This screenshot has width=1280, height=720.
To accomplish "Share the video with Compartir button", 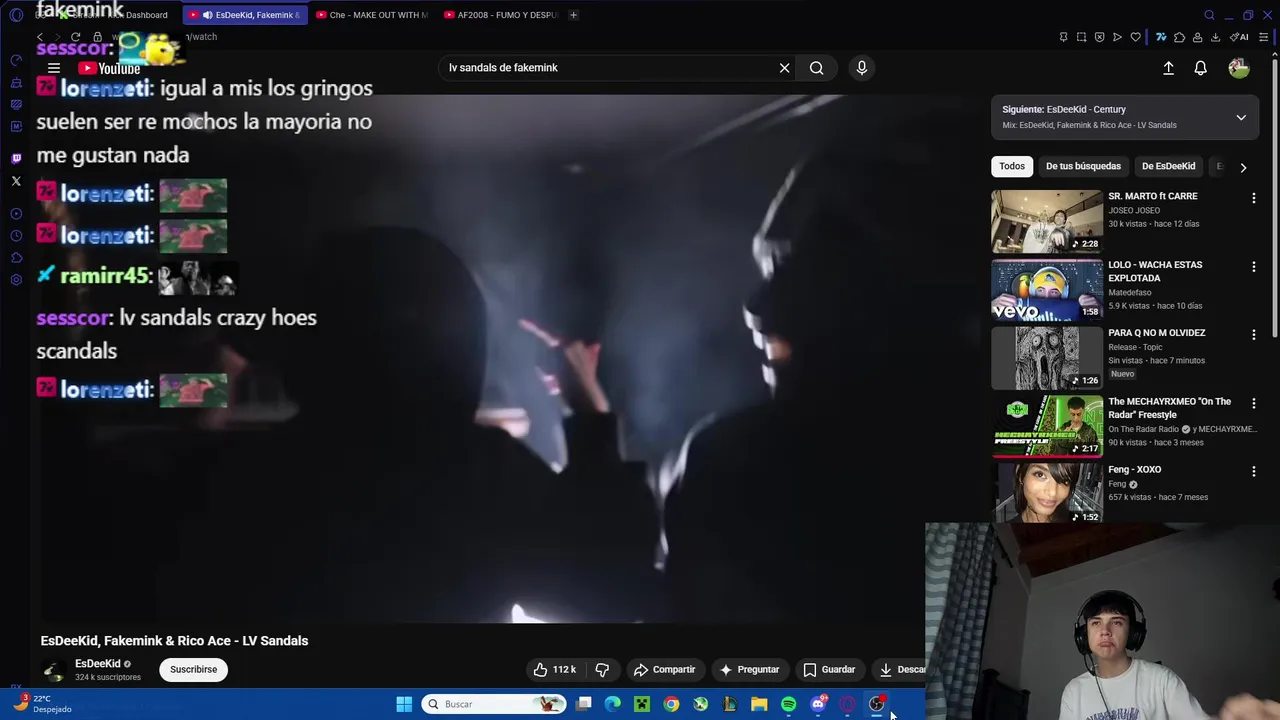I will (x=665, y=670).
